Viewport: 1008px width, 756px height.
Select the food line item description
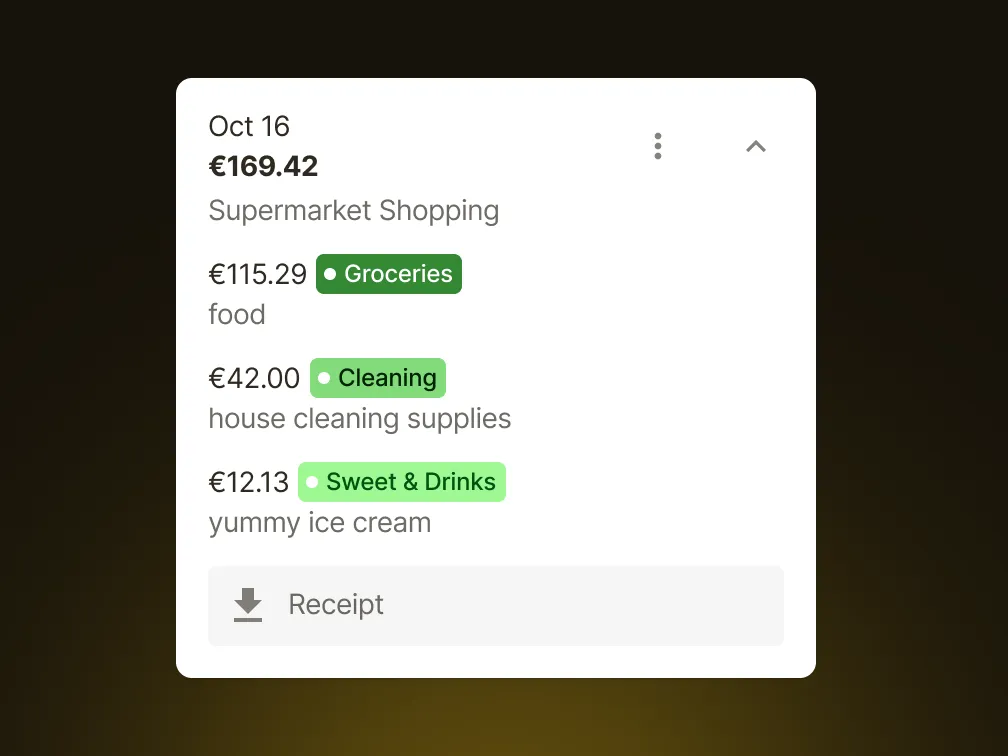(x=236, y=314)
